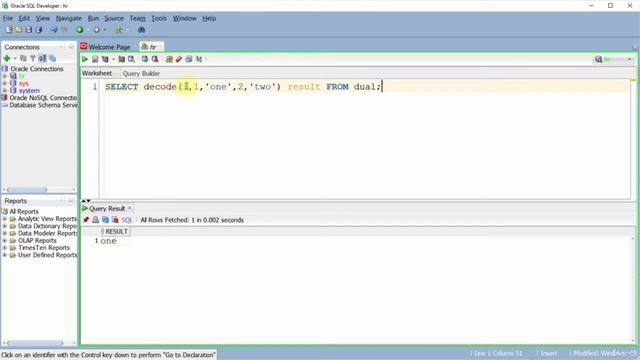Image resolution: width=640 pixels, height=360 pixels.
Task: Refresh the Query Result grid
Action: [x=105, y=220]
